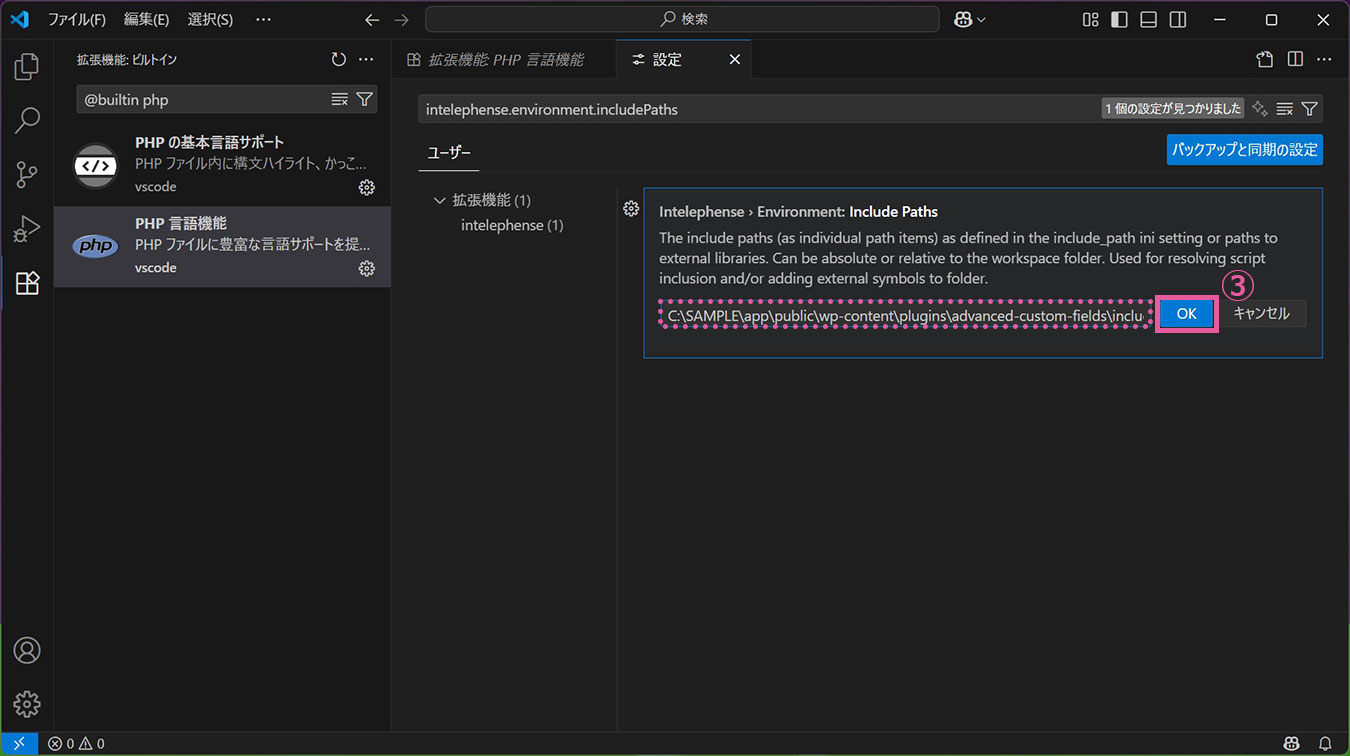
Task: Toggle the primary side bar
Action: coord(1120,20)
